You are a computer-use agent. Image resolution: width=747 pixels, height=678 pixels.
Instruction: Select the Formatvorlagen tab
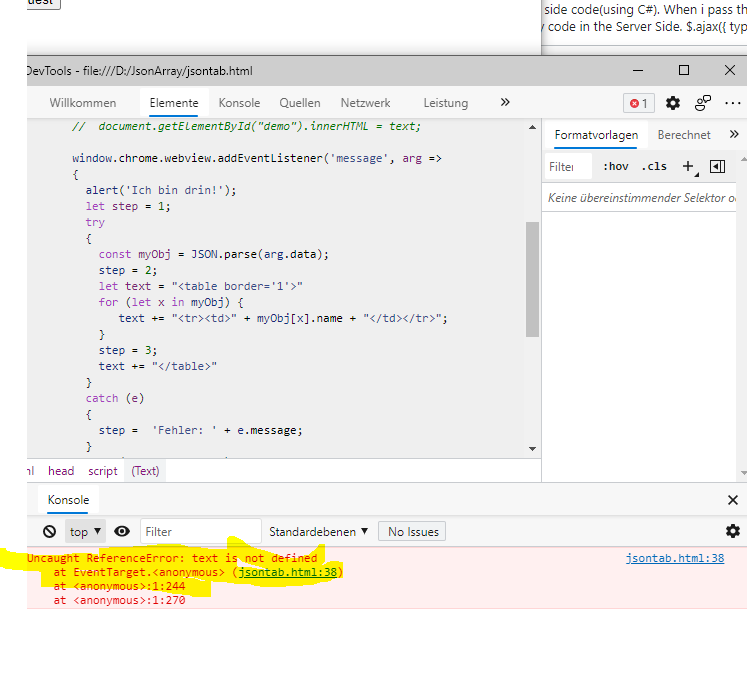[x=596, y=135]
